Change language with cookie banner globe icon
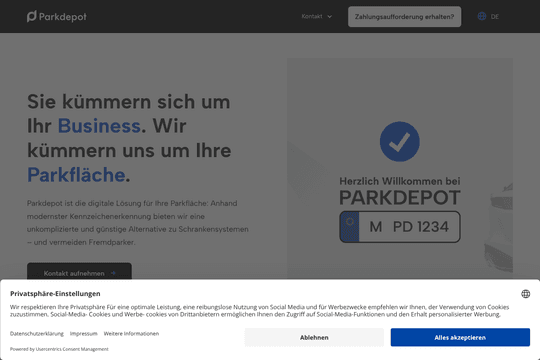Image resolution: width=540 pixels, height=360 pixels. pyautogui.click(x=526, y=294)
